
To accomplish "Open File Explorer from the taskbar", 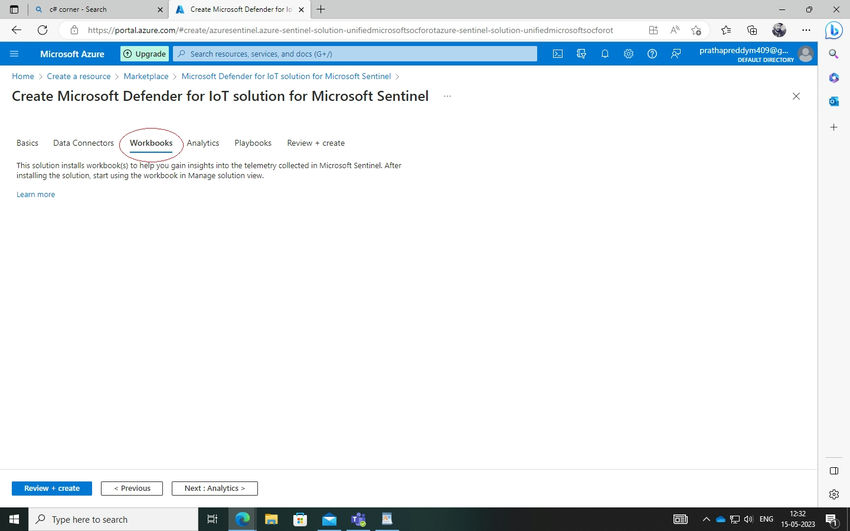I will 271,519.
